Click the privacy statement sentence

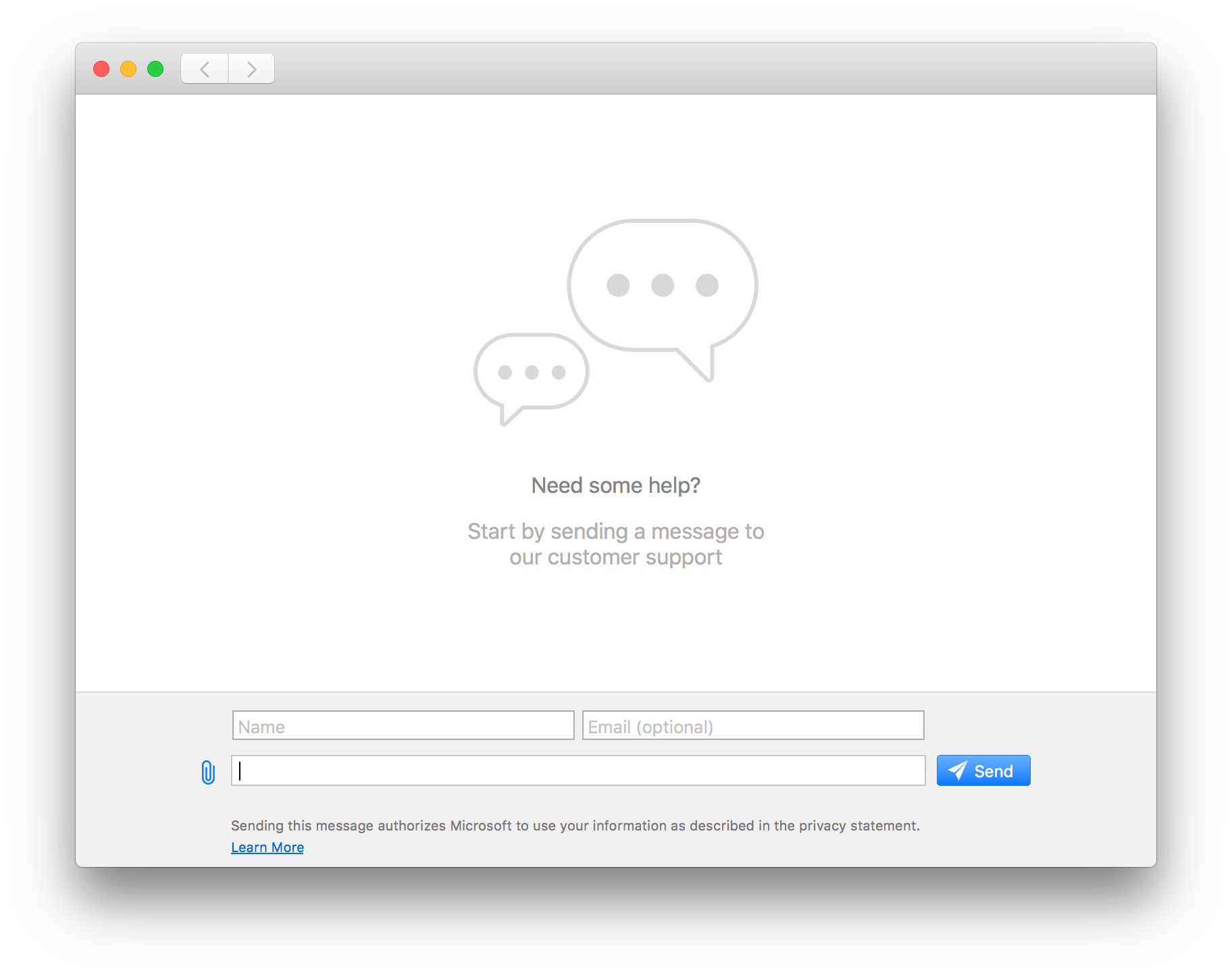click(x=575, y=825)
